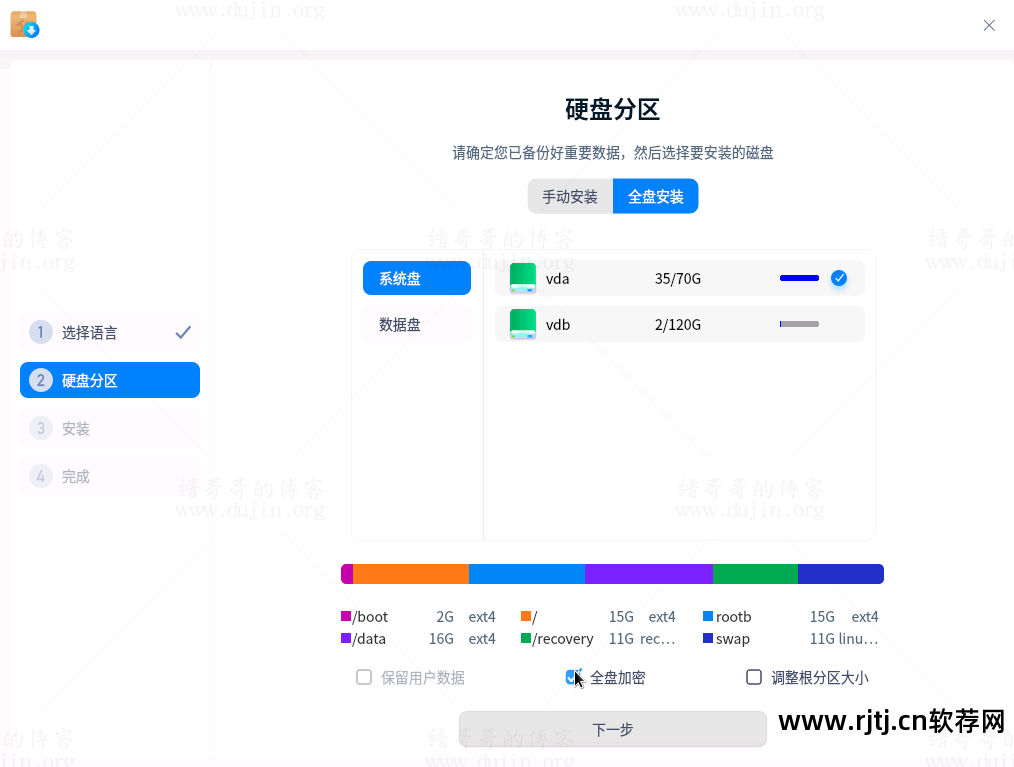Click the magenta /boot legend square
The image size is (1014, 767).
click(348, 616)
